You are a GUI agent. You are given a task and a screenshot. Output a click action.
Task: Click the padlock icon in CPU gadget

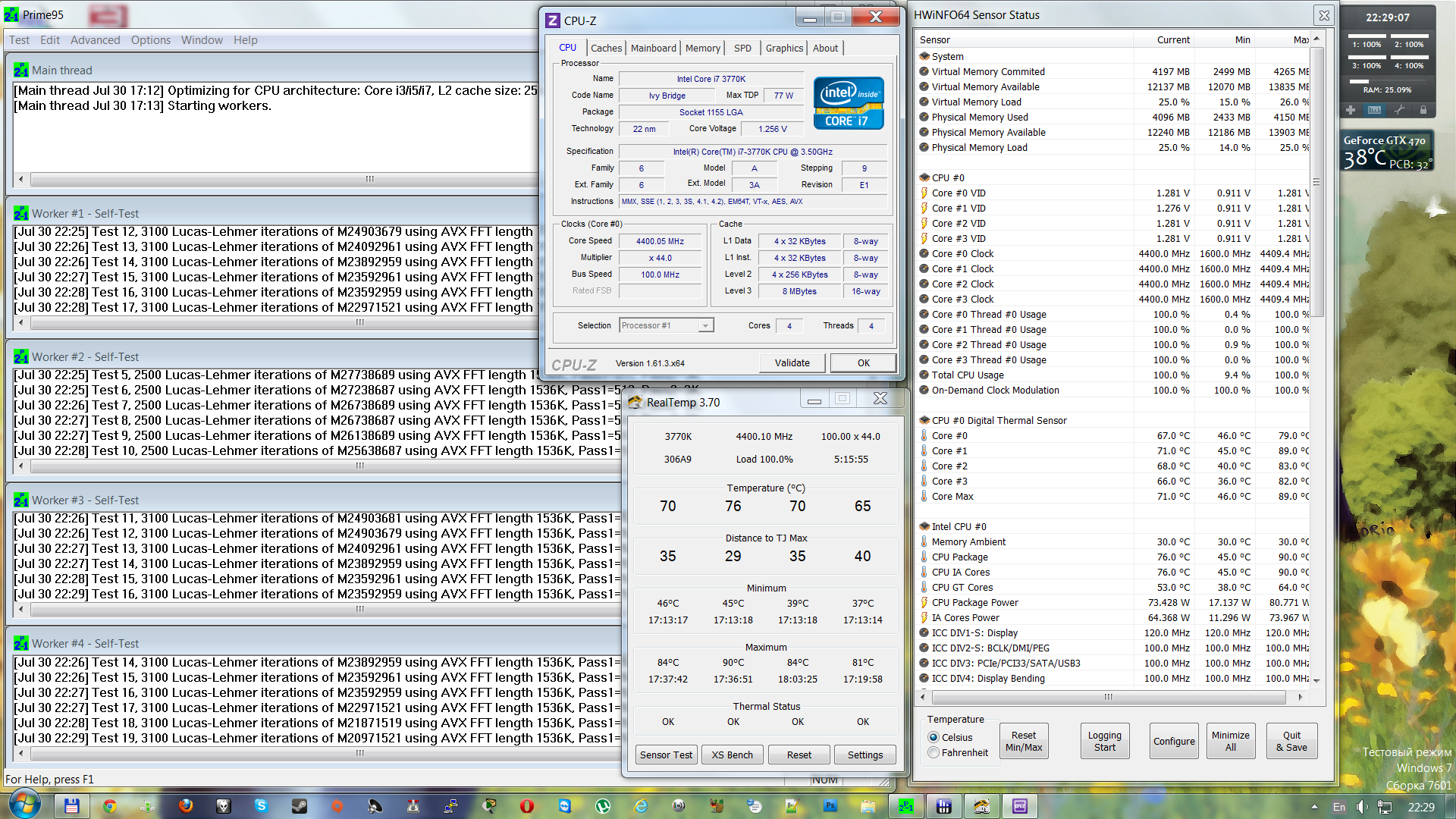pyautogui.click(x=1423, y=111)
